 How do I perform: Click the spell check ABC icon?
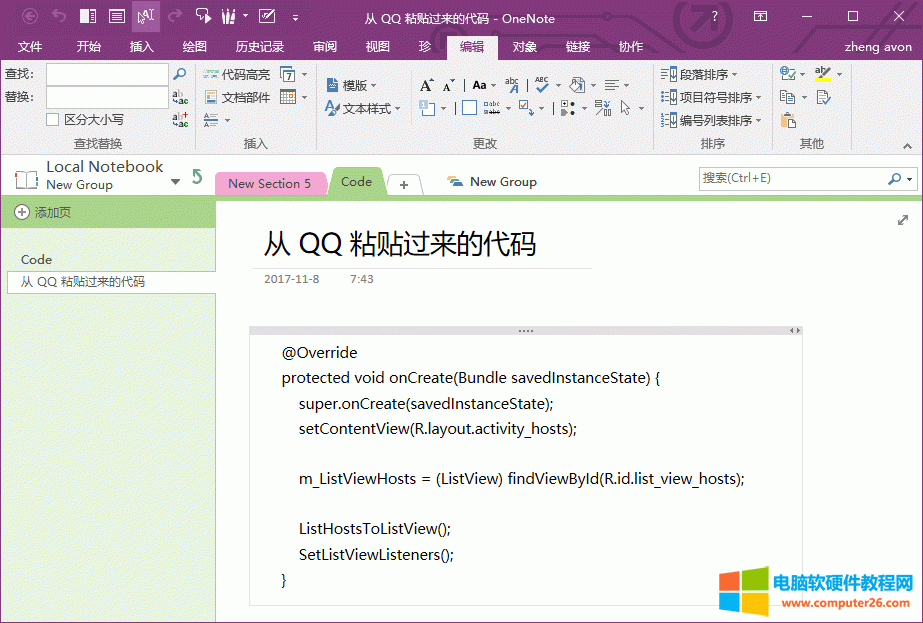pos(542,84)
